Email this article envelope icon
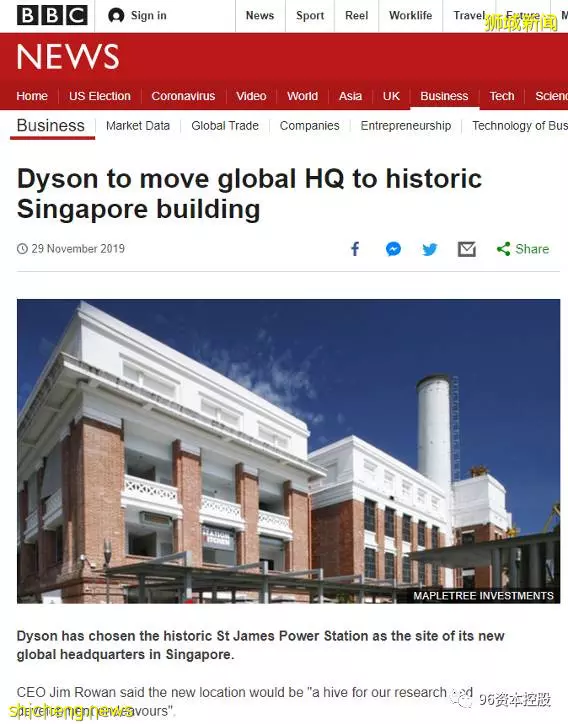The width and height of the screenshot is (568, 724). click(x=467, y=249)
